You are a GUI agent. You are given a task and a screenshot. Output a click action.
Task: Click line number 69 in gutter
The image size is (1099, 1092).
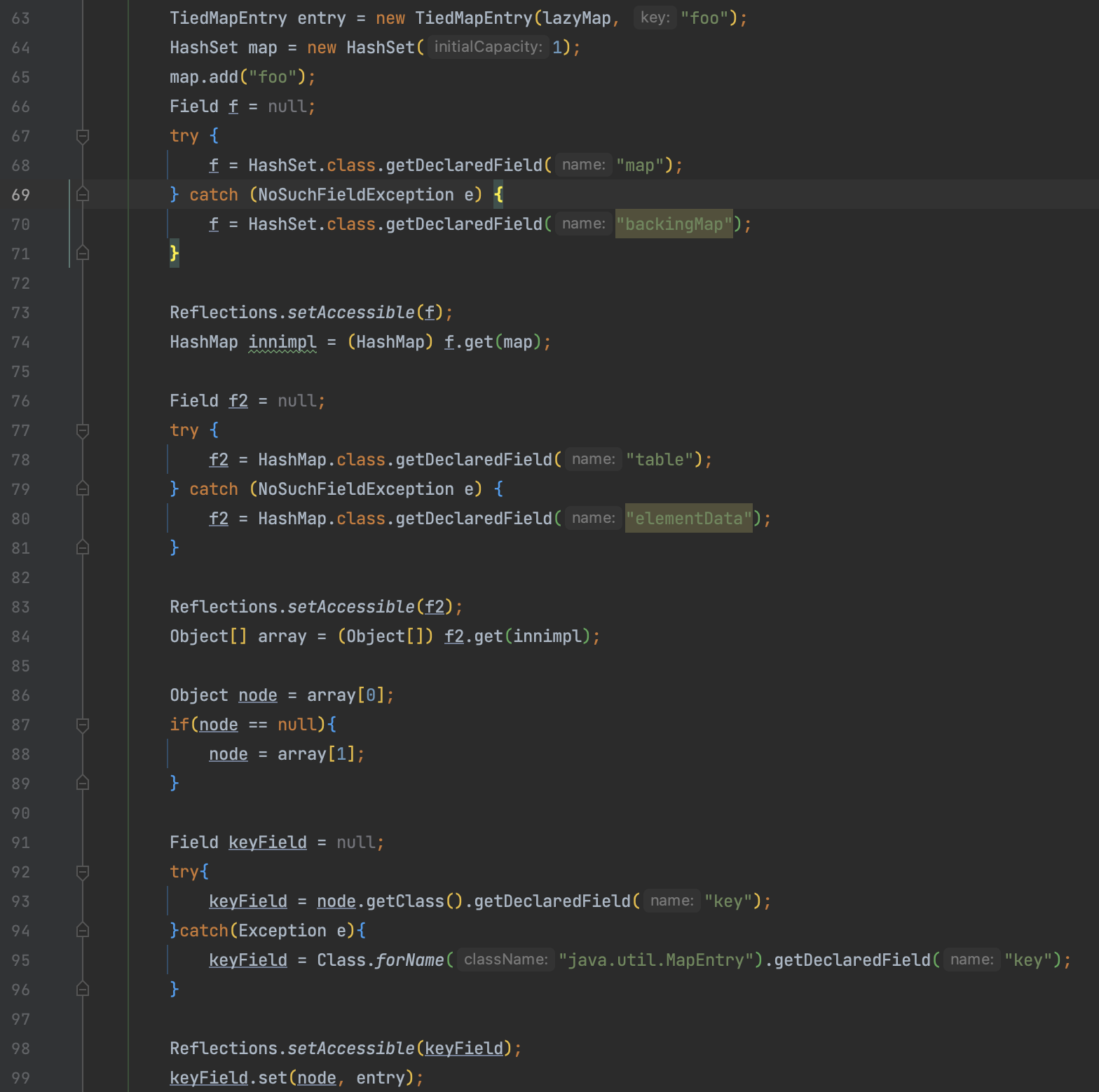click(21, 195)
